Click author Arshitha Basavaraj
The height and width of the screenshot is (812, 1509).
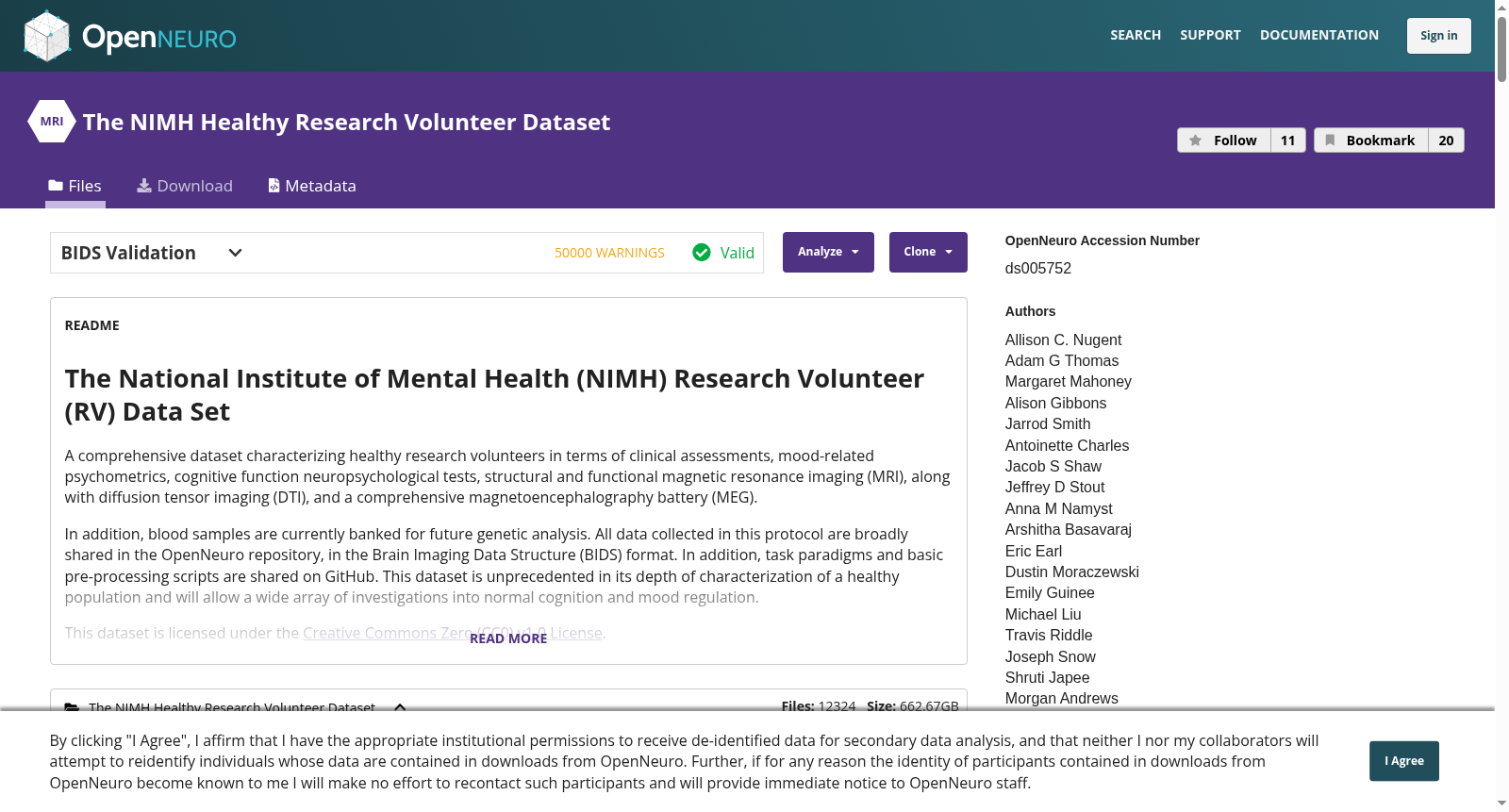(x=1069, y=529)
